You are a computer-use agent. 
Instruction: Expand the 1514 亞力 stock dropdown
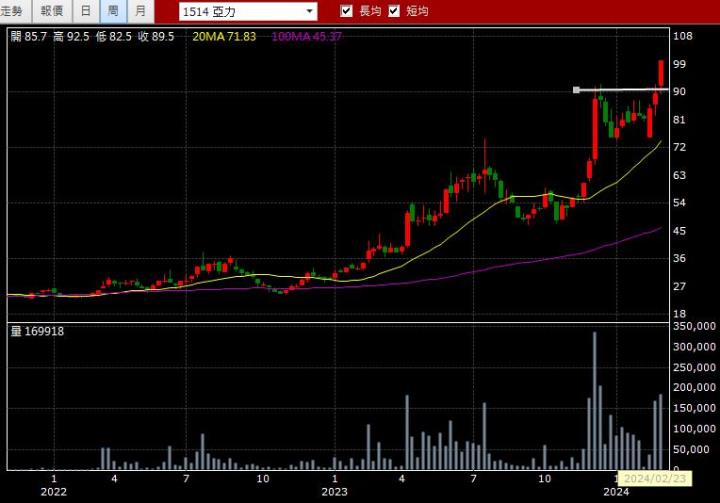(x=309, y=12)
